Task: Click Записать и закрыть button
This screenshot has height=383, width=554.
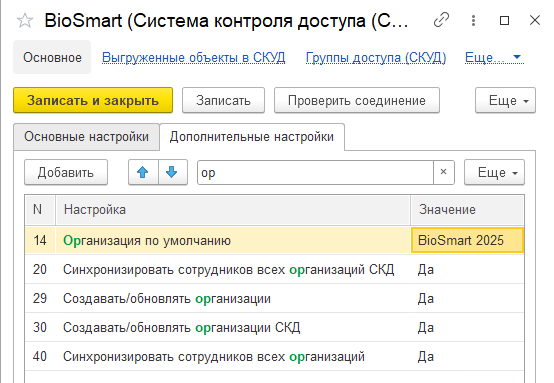Action: click(93, 100)
